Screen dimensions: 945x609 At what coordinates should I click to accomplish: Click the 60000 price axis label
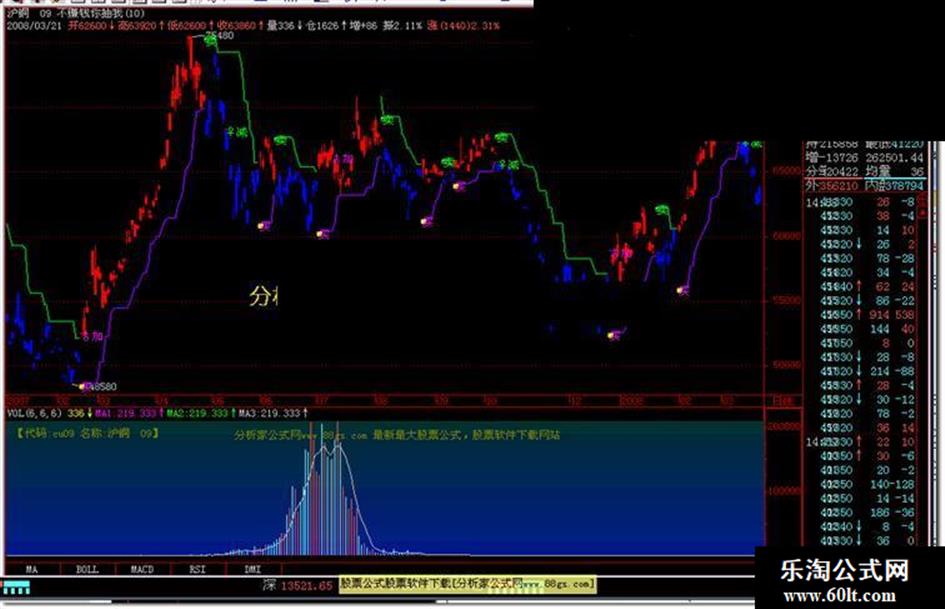point(786,236)
